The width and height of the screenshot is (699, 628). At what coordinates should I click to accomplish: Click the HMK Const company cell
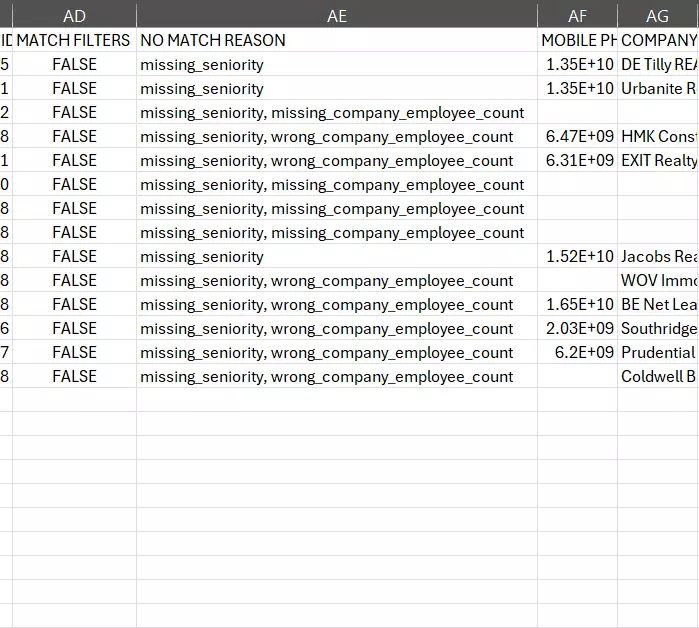tap(657, 136)
